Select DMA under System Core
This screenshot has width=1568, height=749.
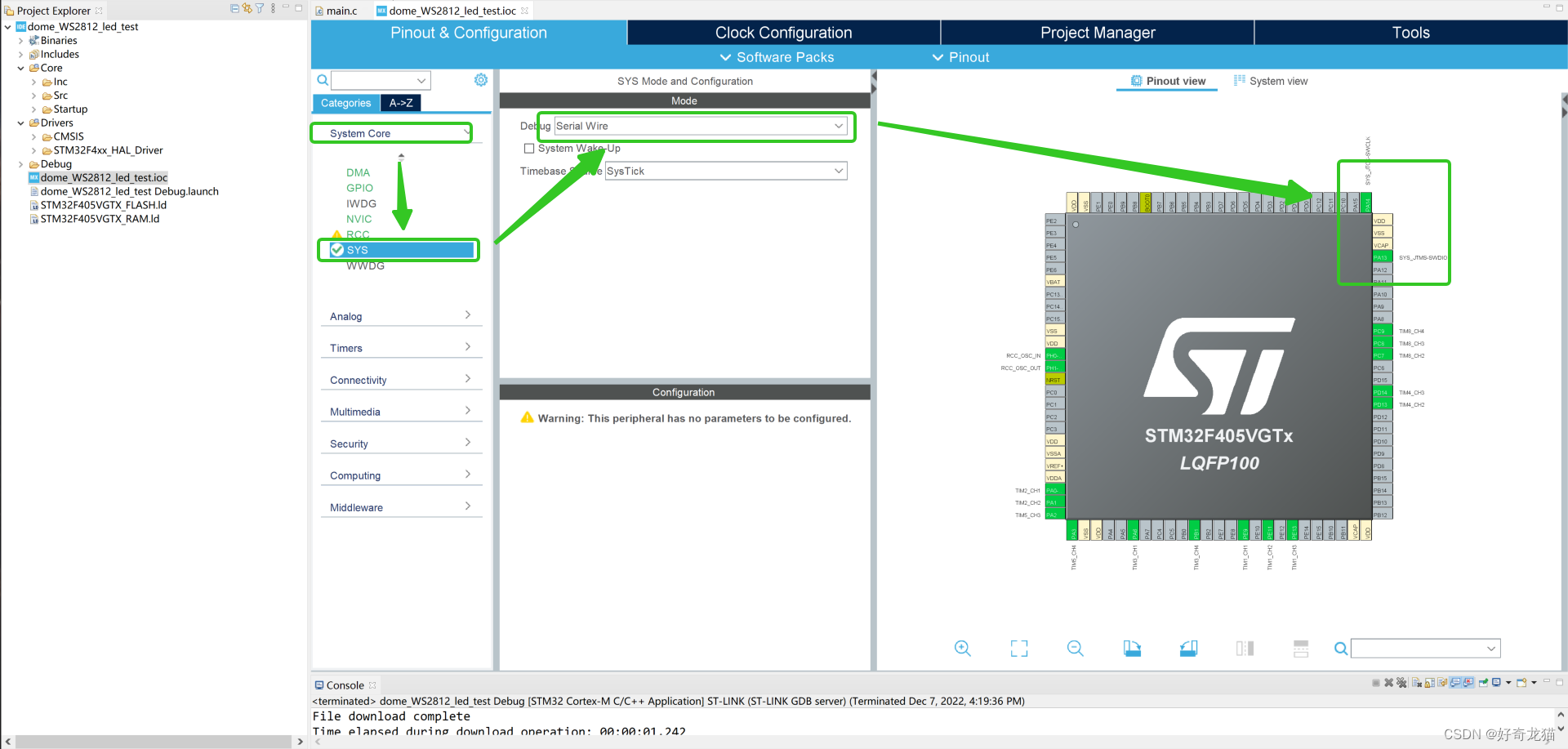tap(358, 172)
